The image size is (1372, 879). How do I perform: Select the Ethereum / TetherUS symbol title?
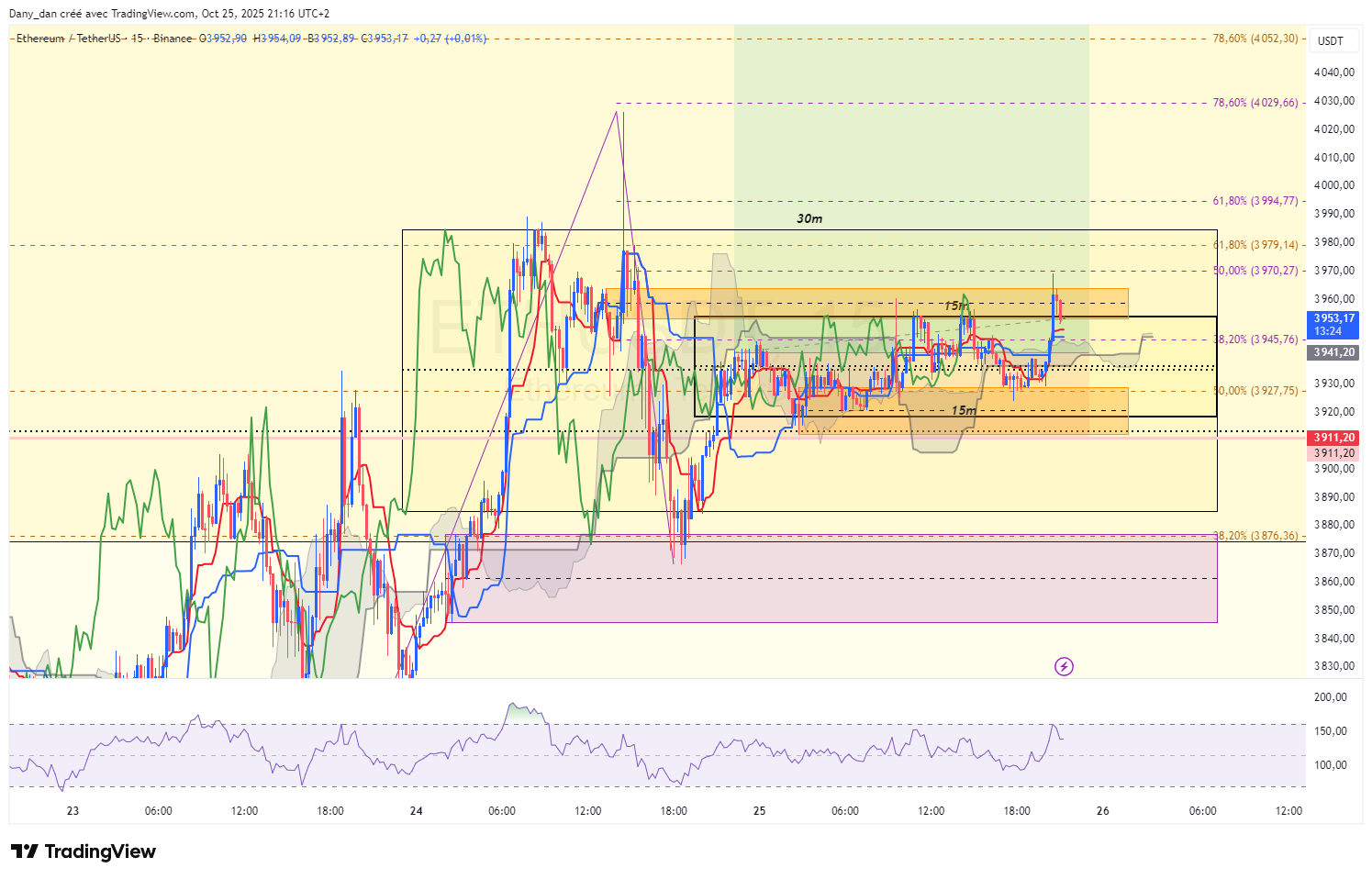(69, 39)
